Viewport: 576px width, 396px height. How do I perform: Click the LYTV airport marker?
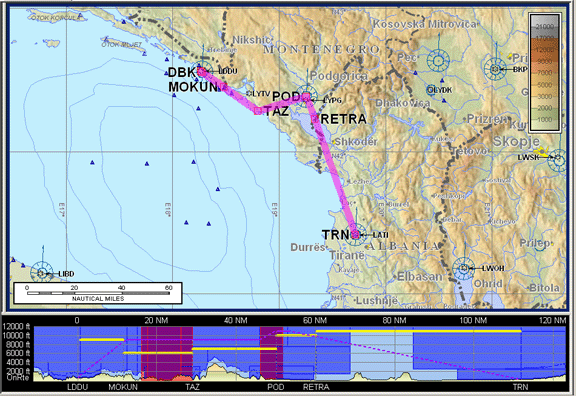(x=249, y=93)
